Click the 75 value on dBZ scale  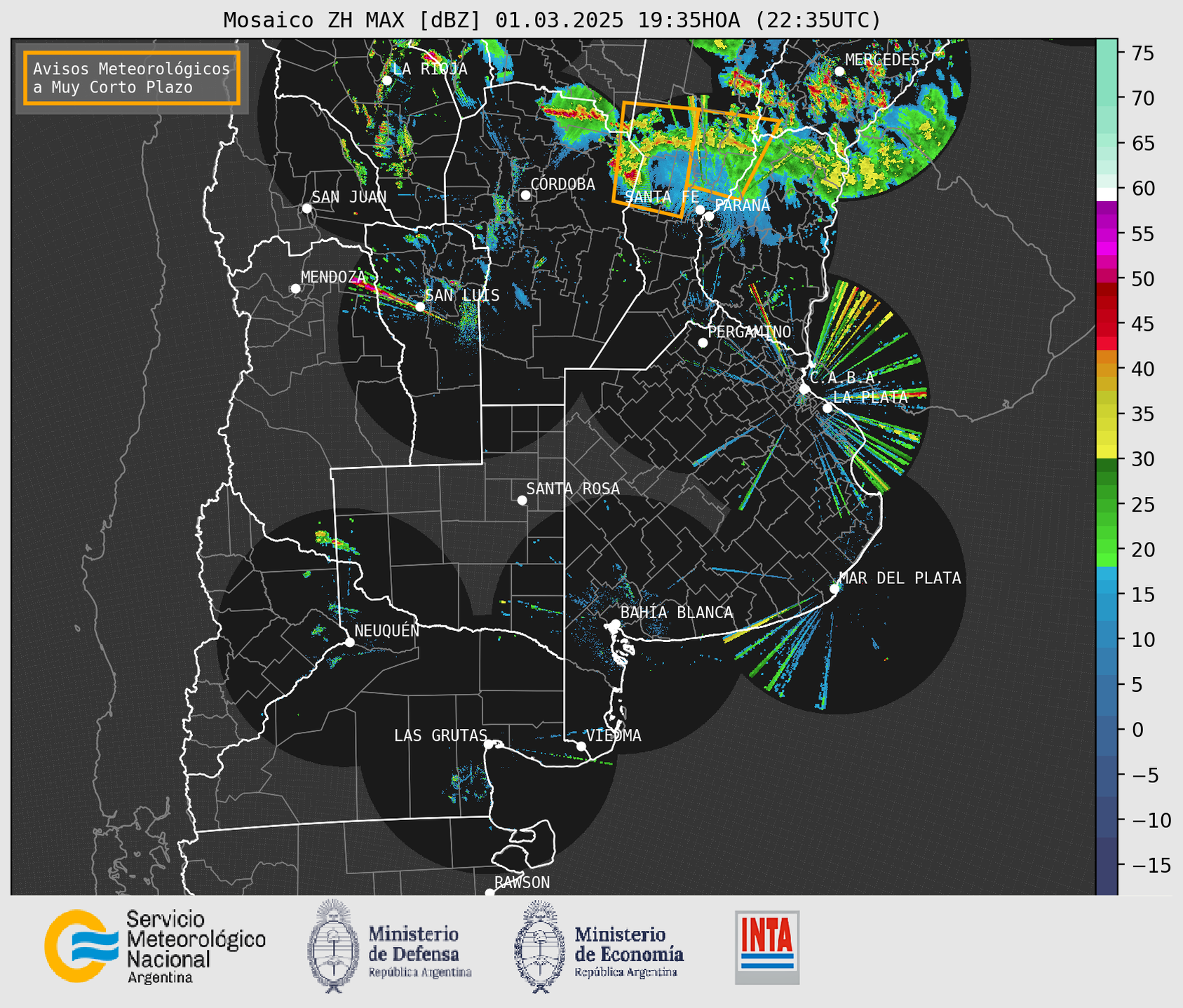pos(1142,53)
